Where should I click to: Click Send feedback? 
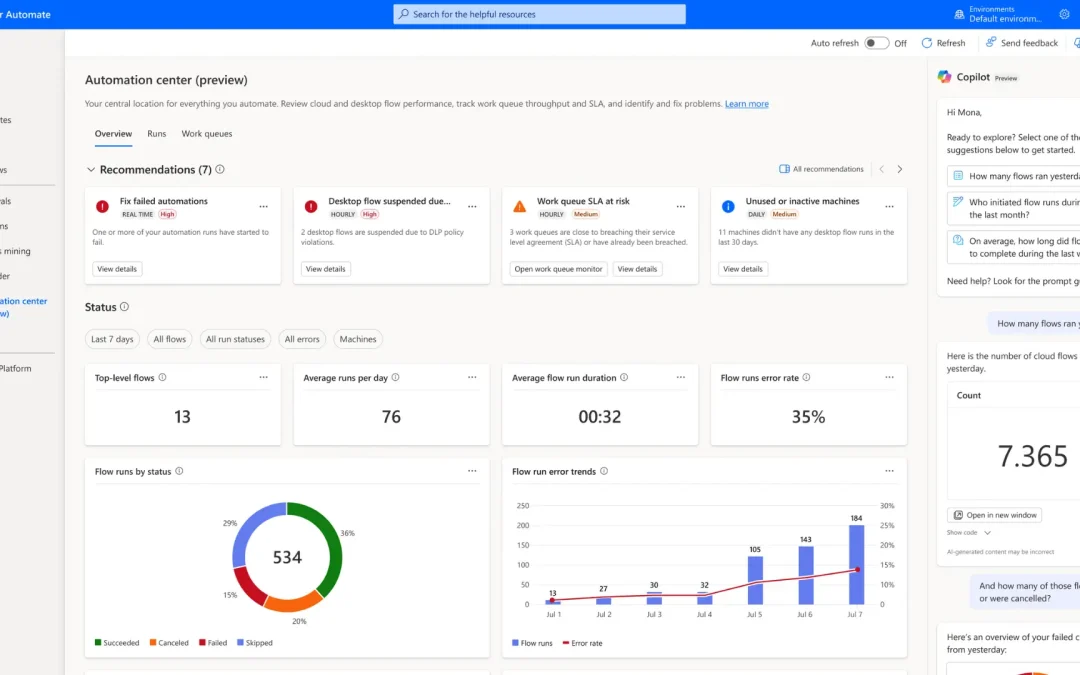click(x=1021, y=43)
